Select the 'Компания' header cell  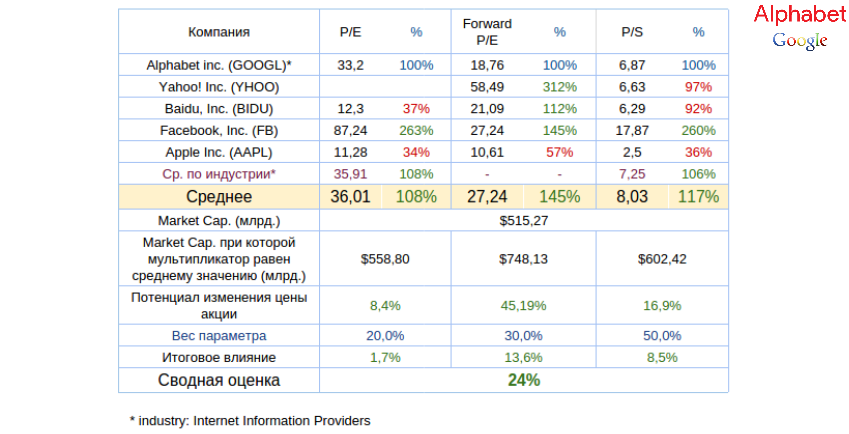pos(219,32)
